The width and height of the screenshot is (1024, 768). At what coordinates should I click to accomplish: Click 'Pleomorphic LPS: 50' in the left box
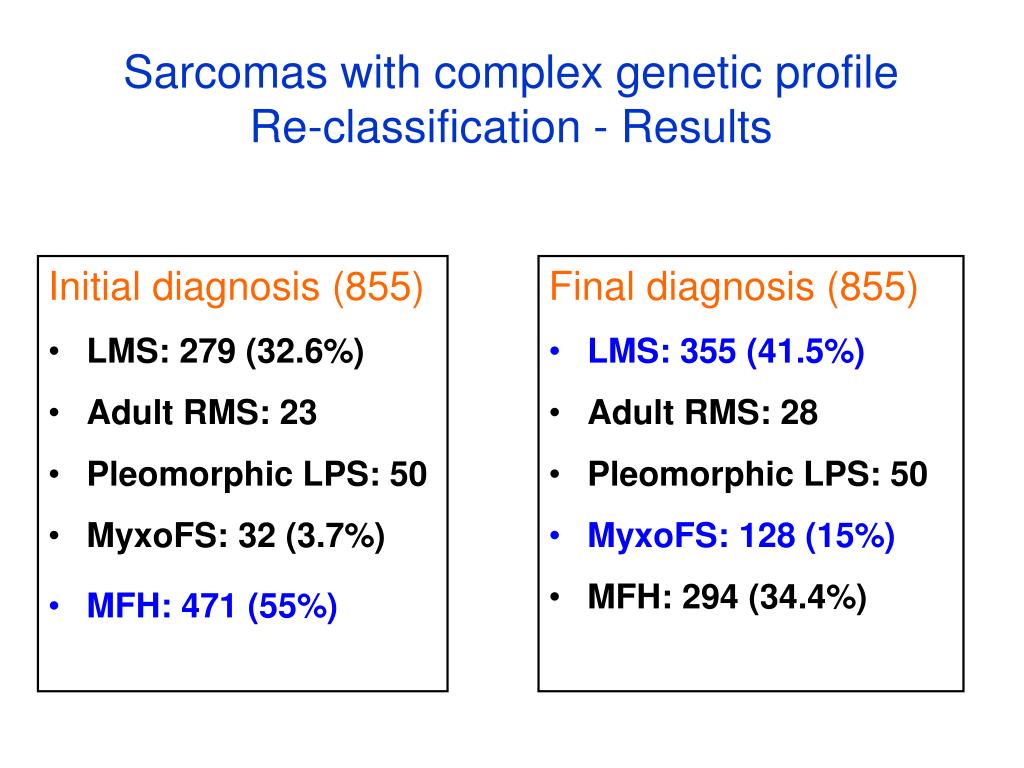(257, 475)
